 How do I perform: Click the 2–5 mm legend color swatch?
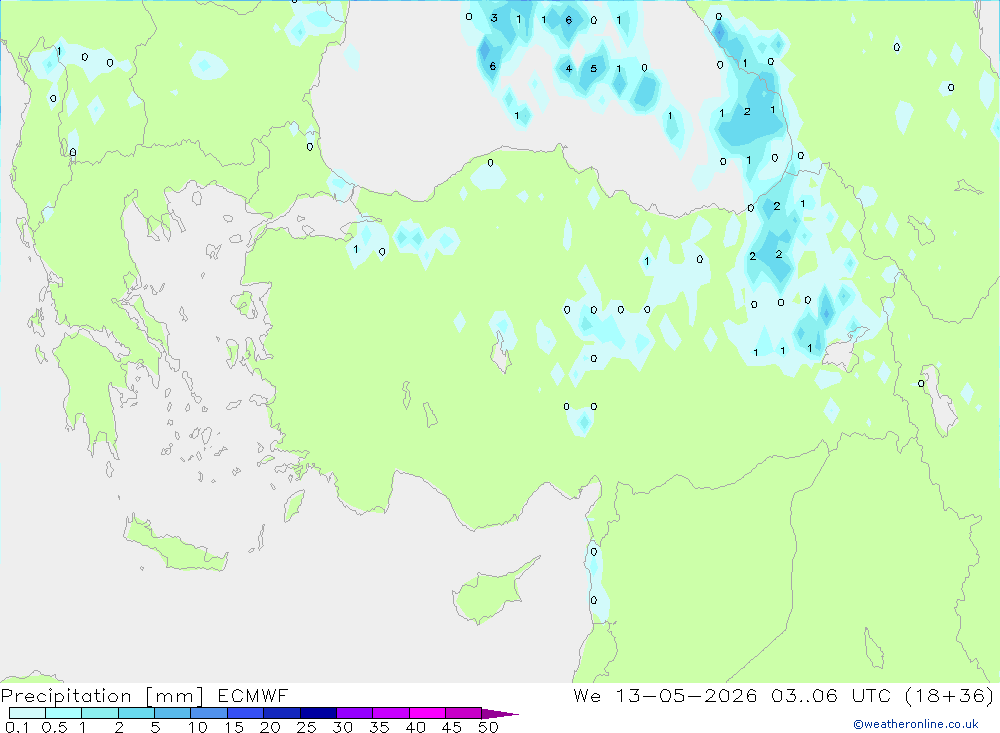[136, 713]
